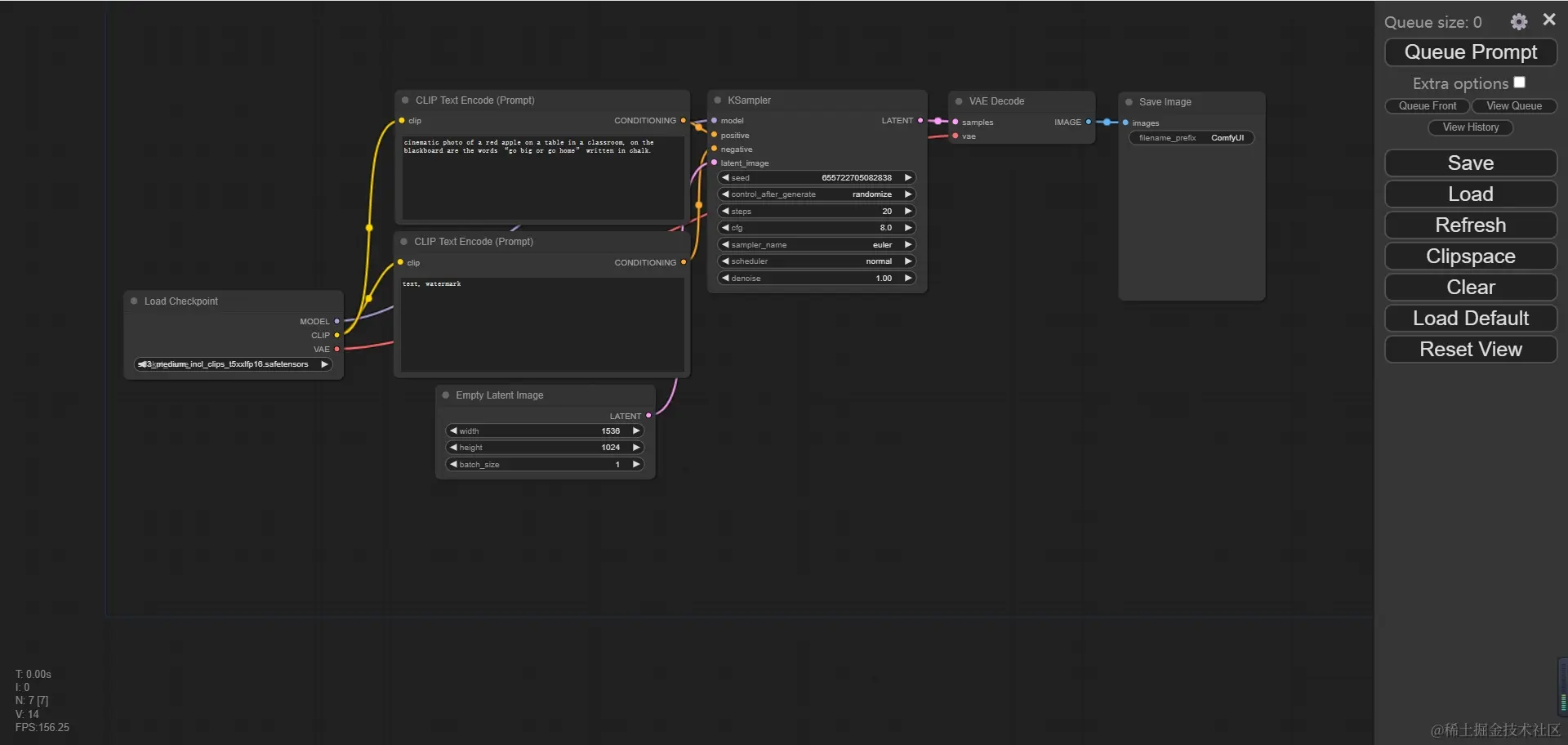Restore the default workflow with Load Default
1568x745 pixels.
pyautogui.click(x=1471, y=319)
